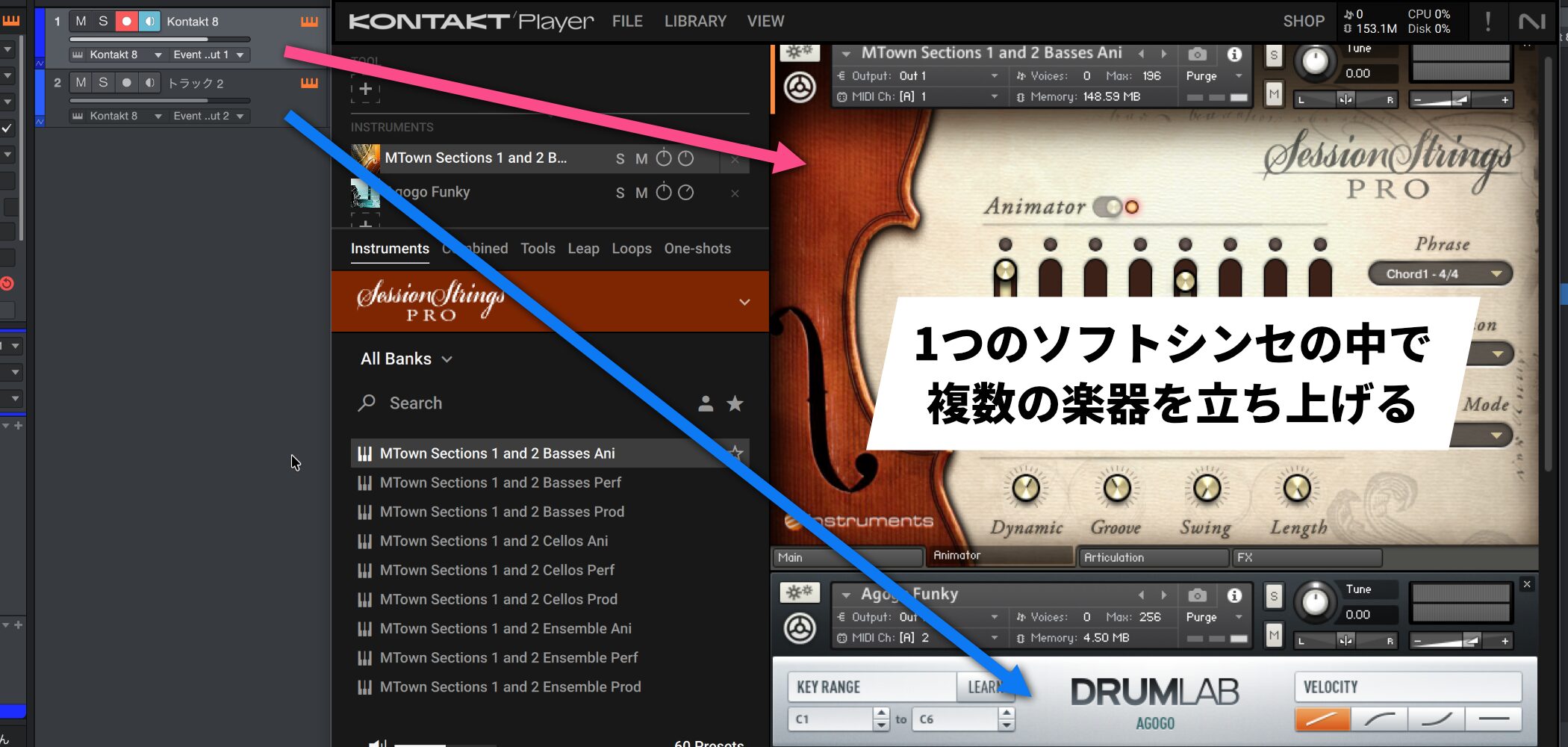Click the Dynamic knob

(1026, 489)
